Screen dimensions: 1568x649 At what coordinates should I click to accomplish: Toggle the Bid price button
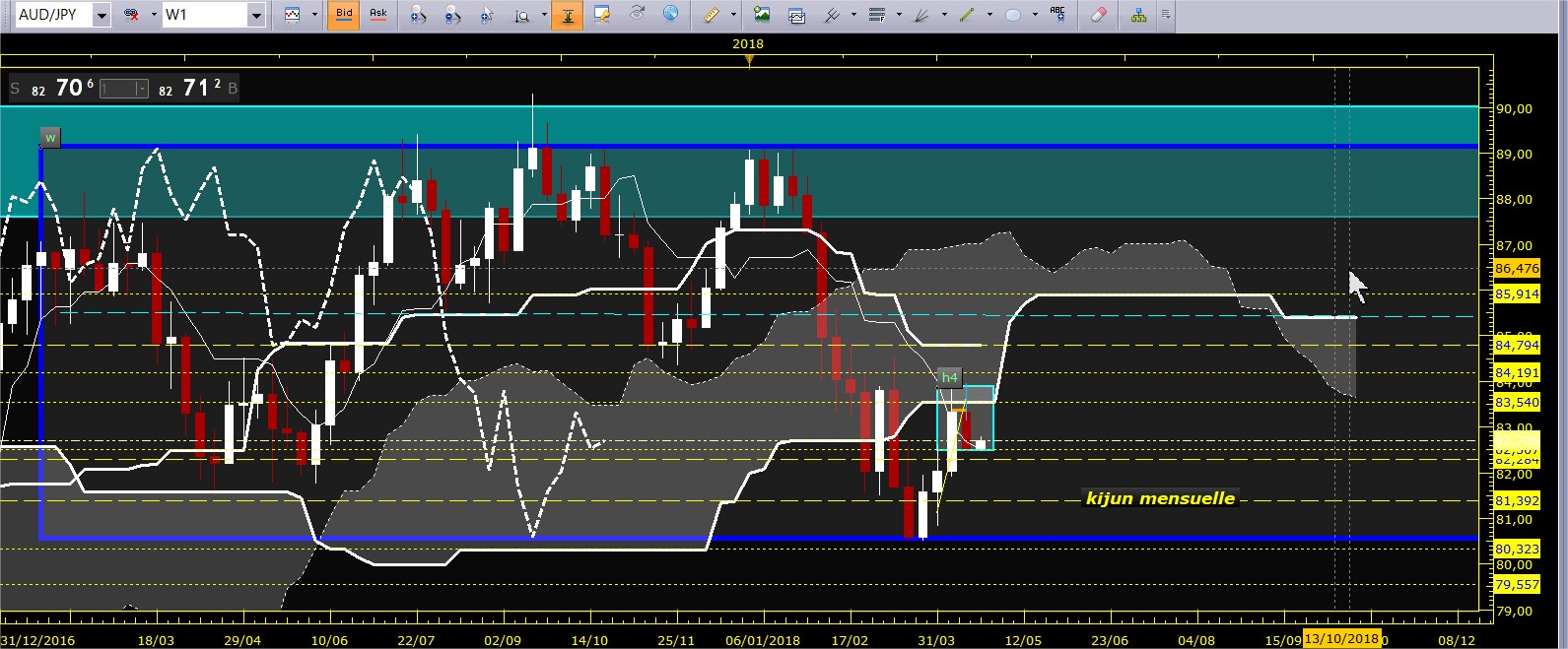[344, 15]
